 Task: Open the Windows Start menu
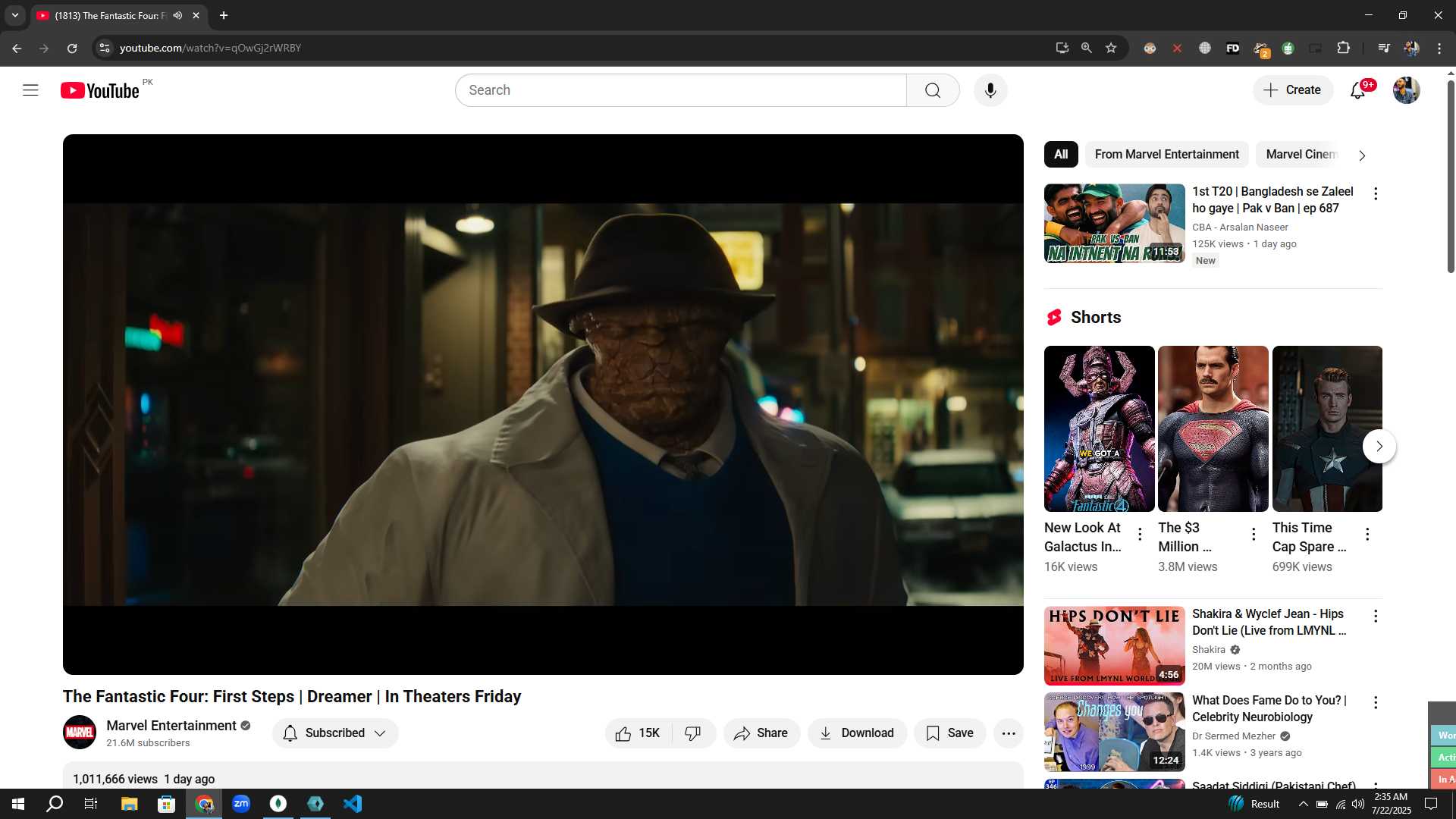18,804
